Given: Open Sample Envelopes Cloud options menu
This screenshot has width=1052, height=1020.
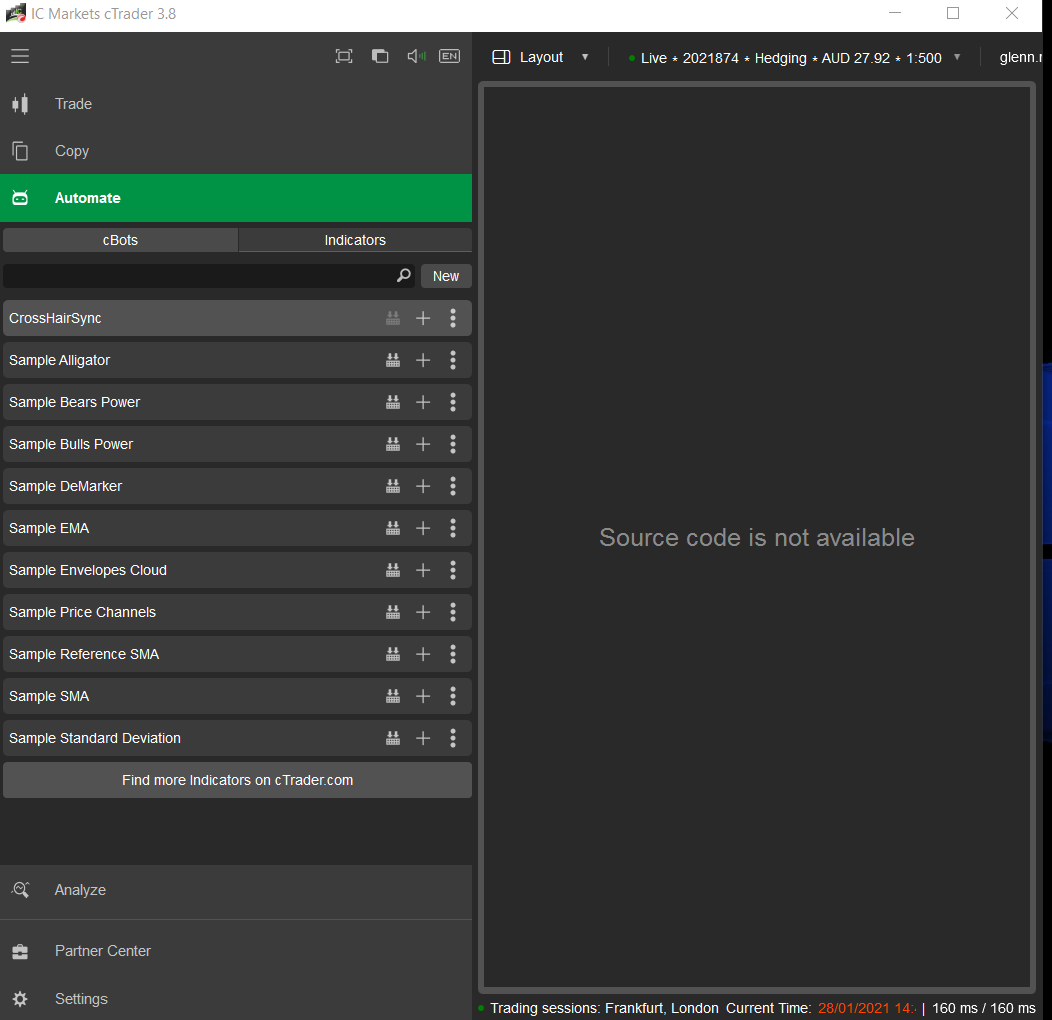Looking at the screenshot, I should pyautogui.click(x=453, y=570).
